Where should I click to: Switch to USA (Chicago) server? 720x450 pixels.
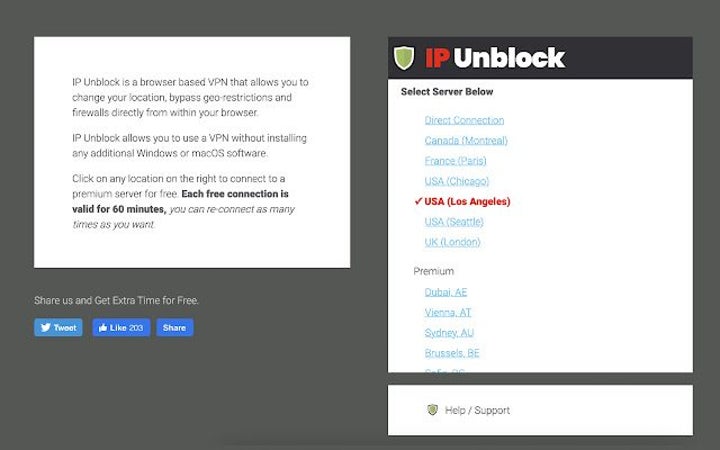pos(457,181)
